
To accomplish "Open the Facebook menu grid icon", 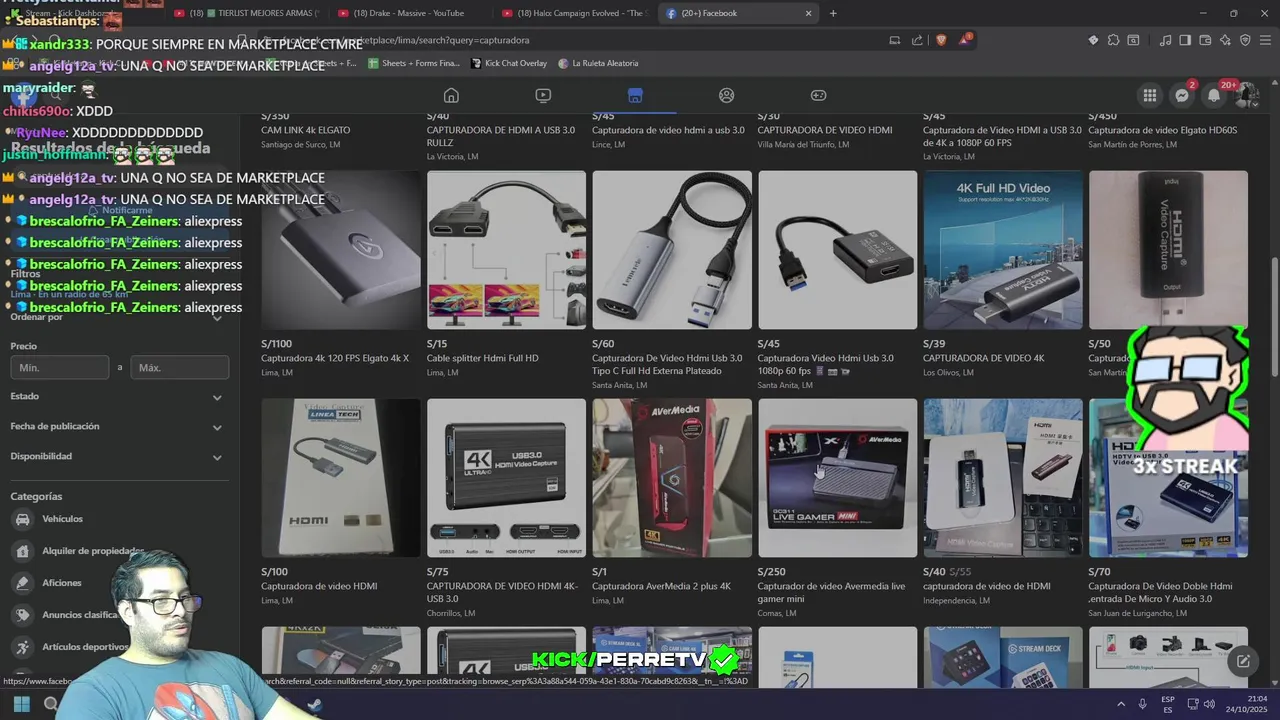I will pyautogui.click(x=1150, y=95).
